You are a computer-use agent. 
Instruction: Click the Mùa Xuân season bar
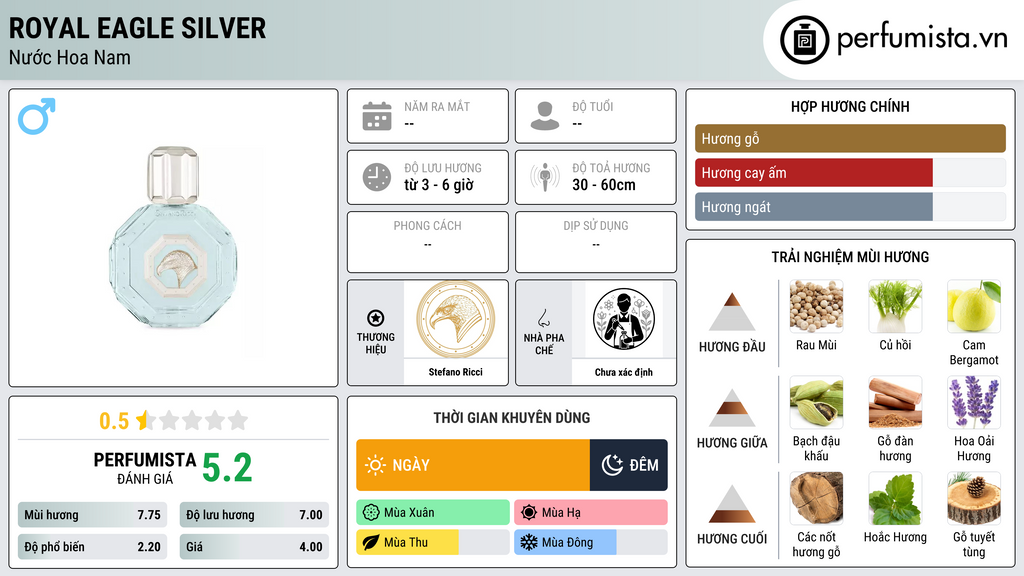pos(432,513)
